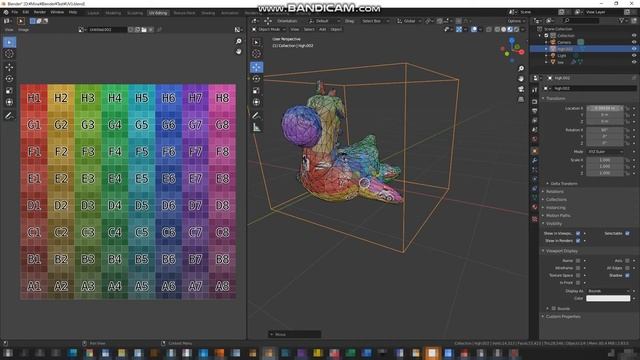The width and height of the screenshot is (640, 360).
Task: Expand the Custom Properties panel
Action: click(562, 317)
